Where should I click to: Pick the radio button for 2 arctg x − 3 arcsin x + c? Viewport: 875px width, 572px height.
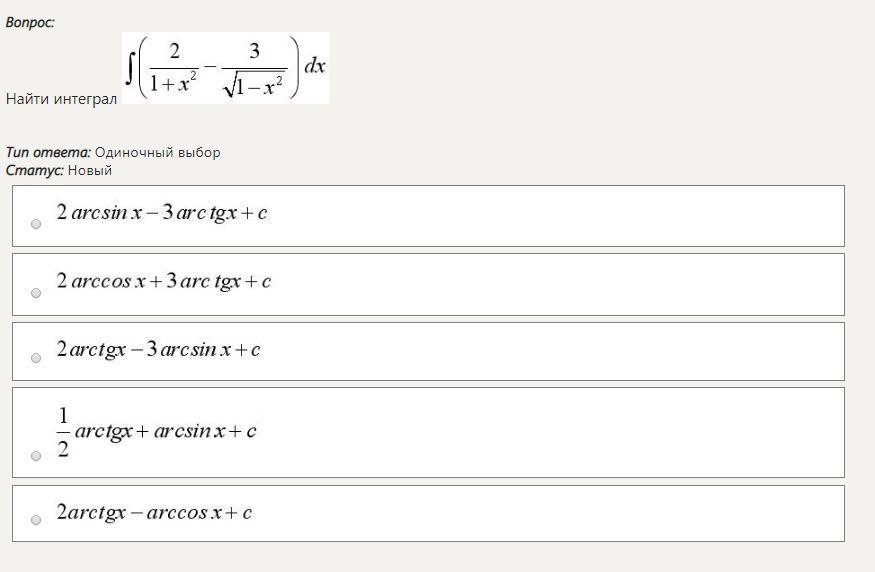point(36,358)
